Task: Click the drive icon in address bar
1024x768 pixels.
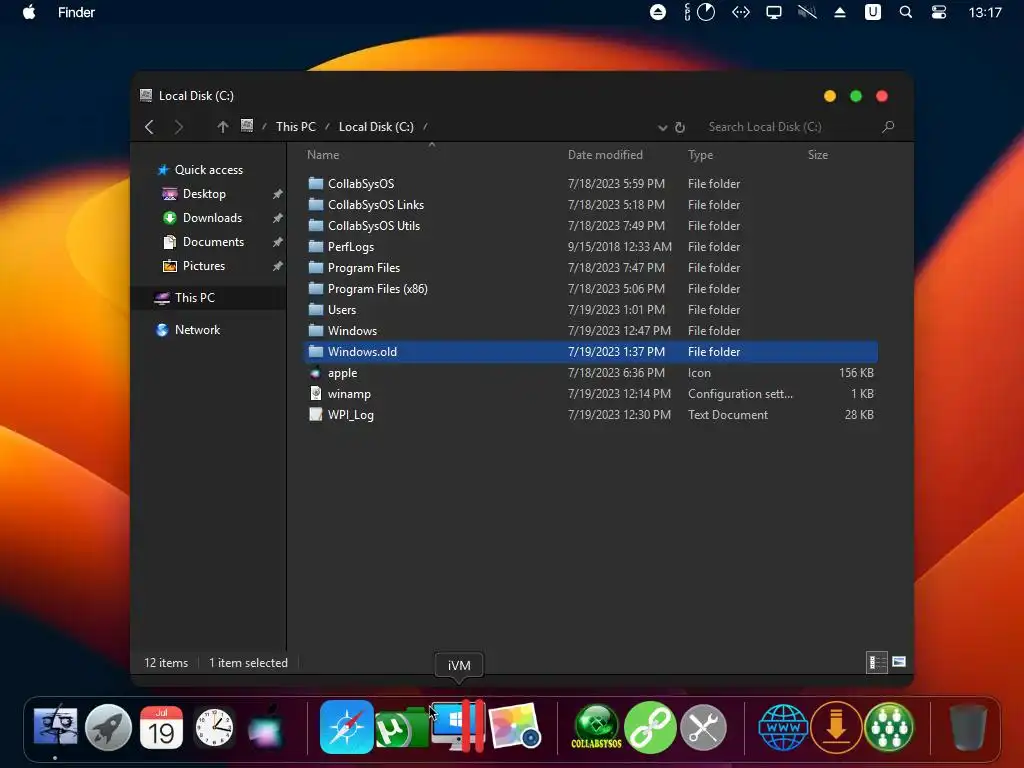Action: click(247, 125)
